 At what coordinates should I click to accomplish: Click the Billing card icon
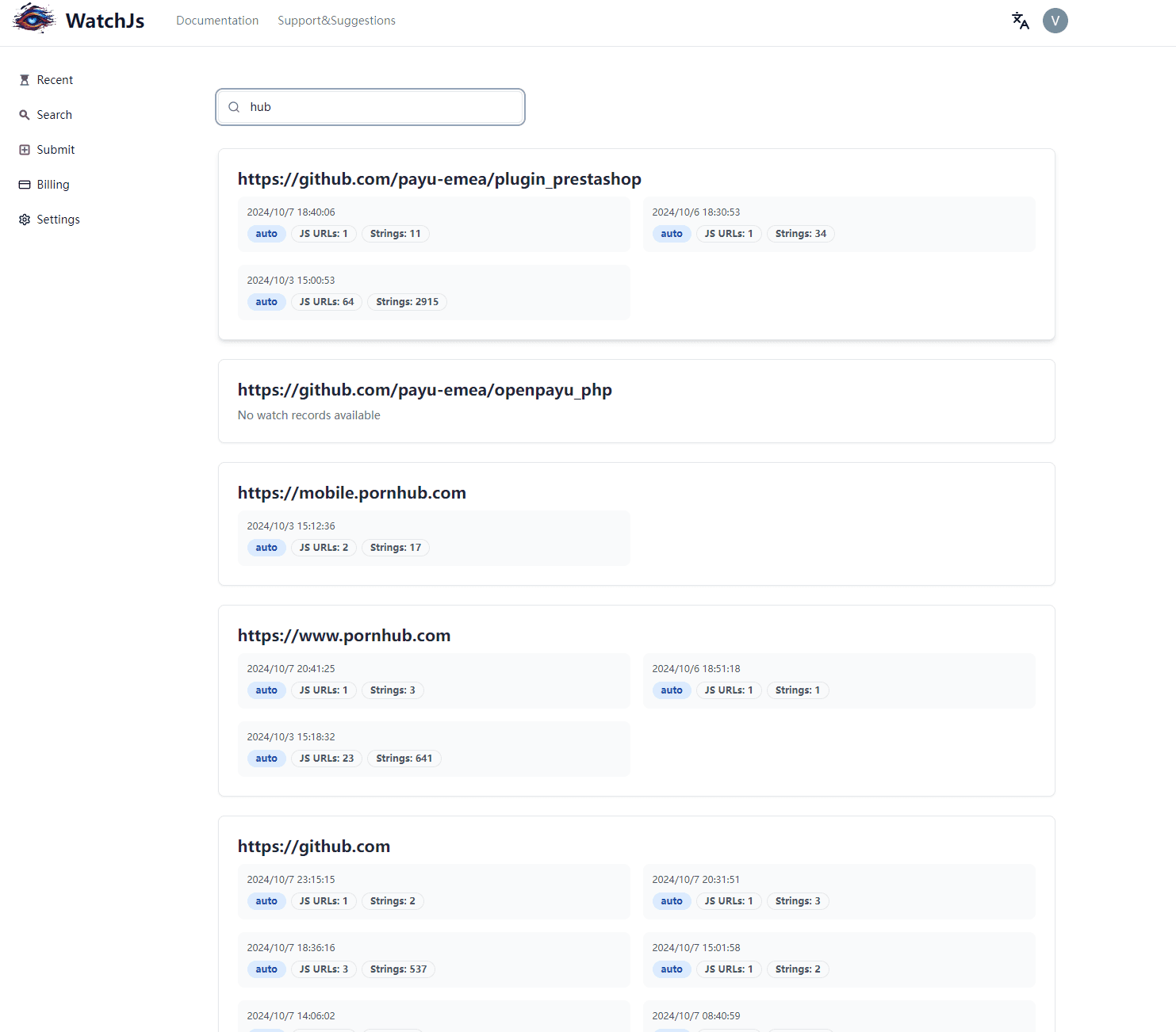(25, 185)
